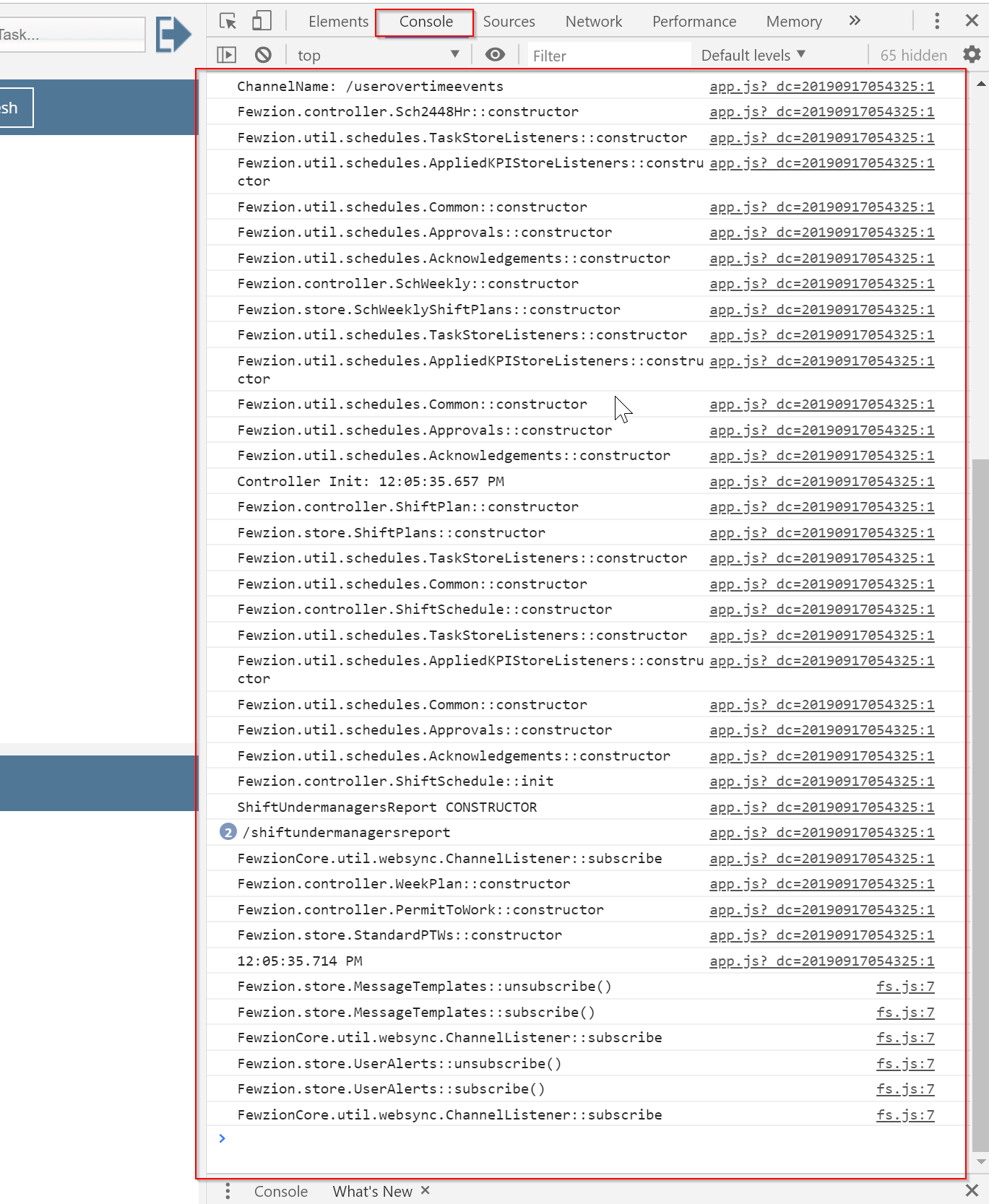
Task: Open the DevTools three-dot customize menu
Action: [x=937, y=21]
